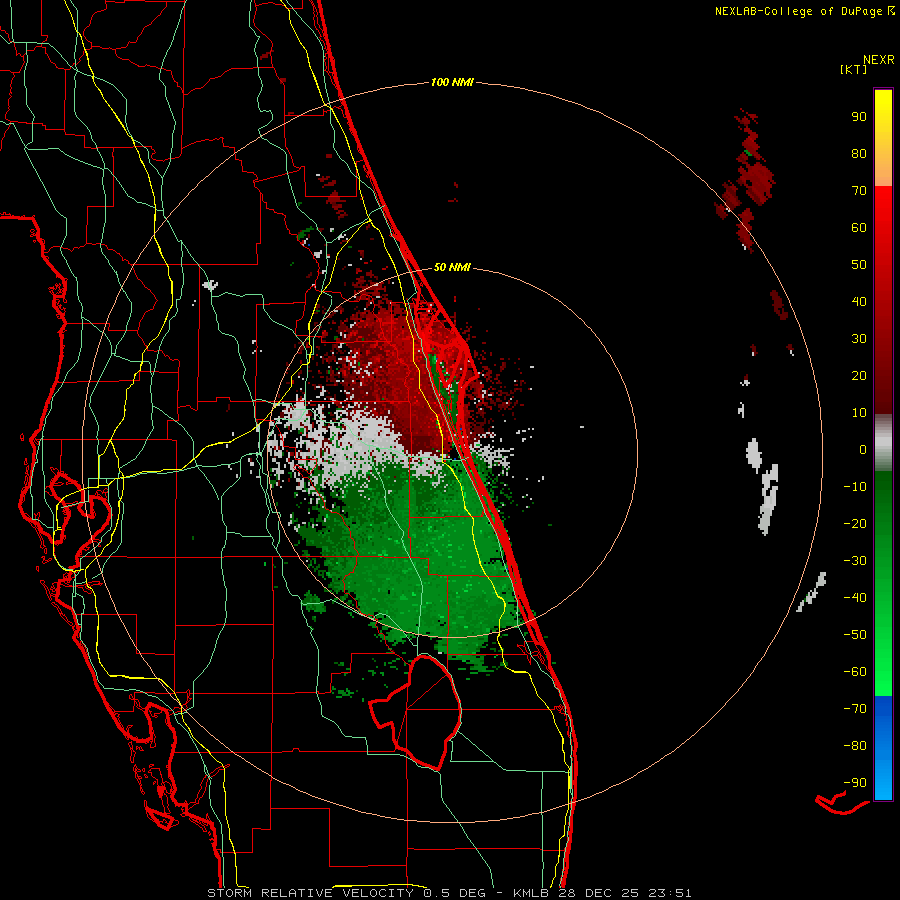The image size is (900, 900).
Task: Select the 40 value on velocity scale
Action: pyautogui.click(x=859, y=302)
